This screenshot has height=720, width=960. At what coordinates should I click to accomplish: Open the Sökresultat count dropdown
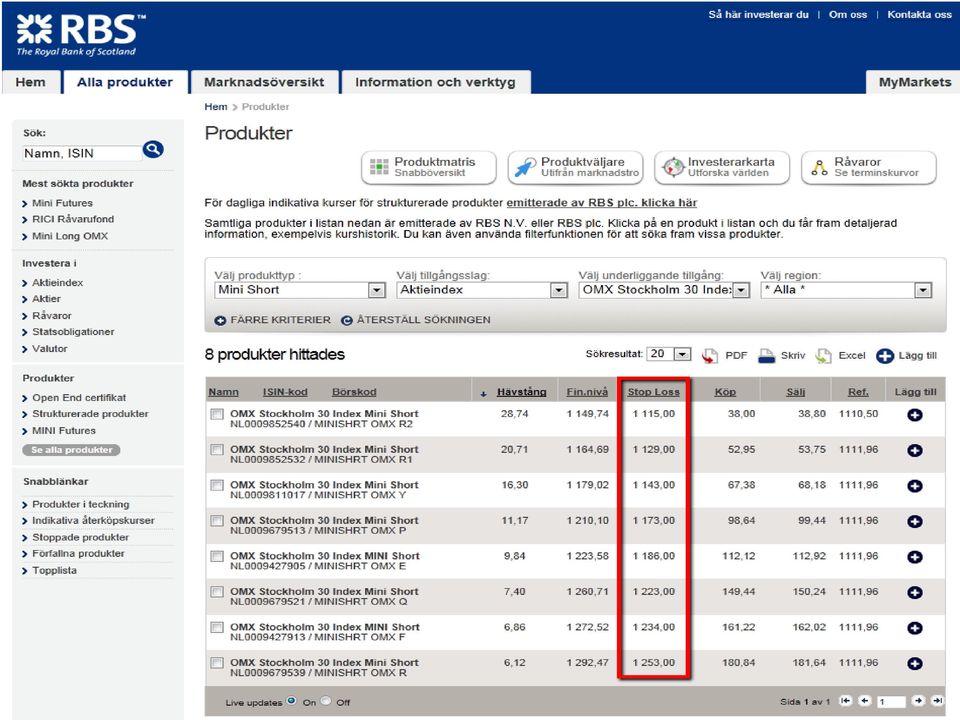669,354
